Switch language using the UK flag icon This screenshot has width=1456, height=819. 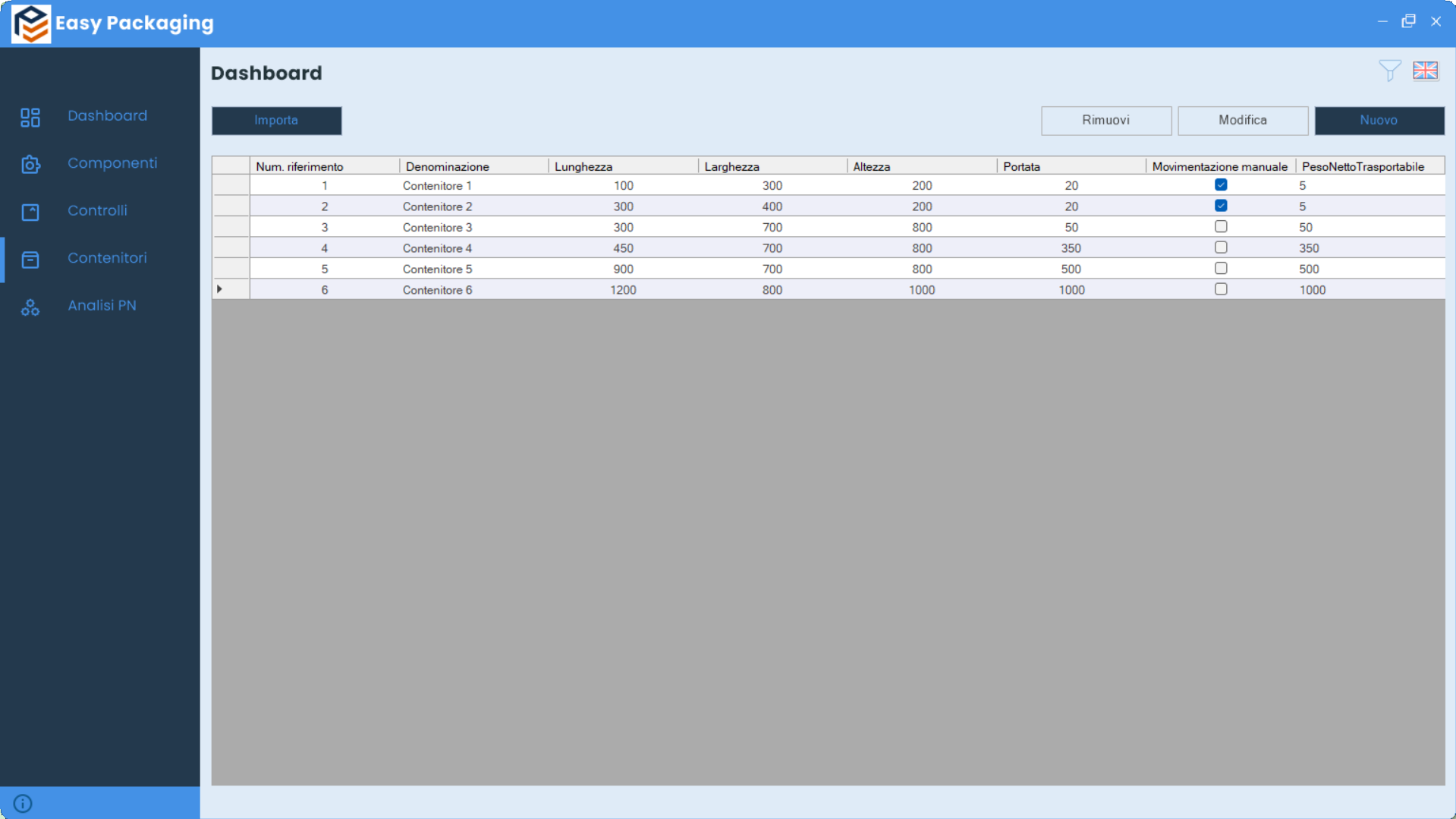[1425, 71]
